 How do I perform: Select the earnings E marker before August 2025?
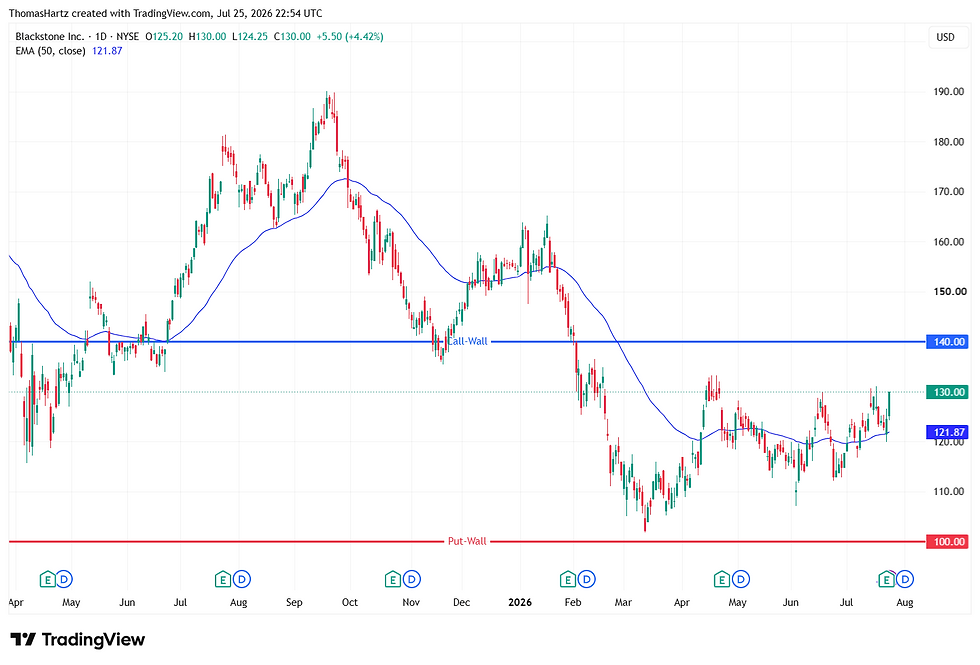222,579
